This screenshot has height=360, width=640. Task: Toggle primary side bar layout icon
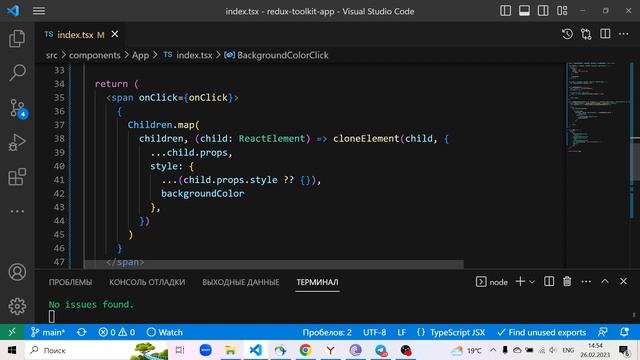505,11
